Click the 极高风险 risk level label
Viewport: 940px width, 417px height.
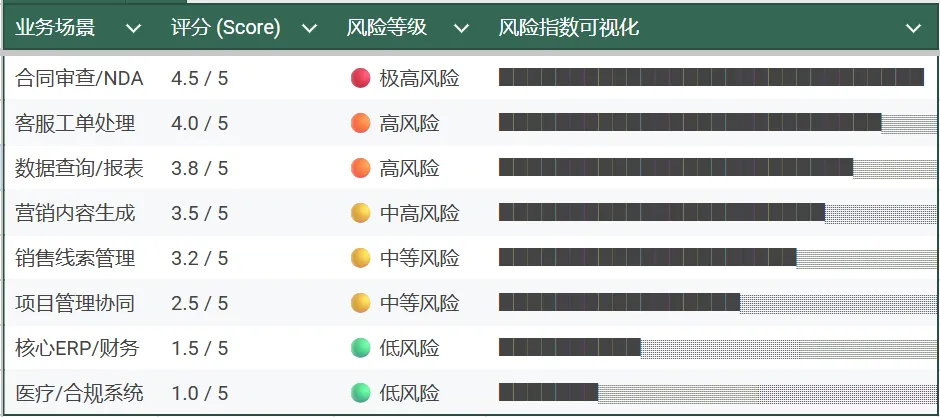click(x=419, y=78)
